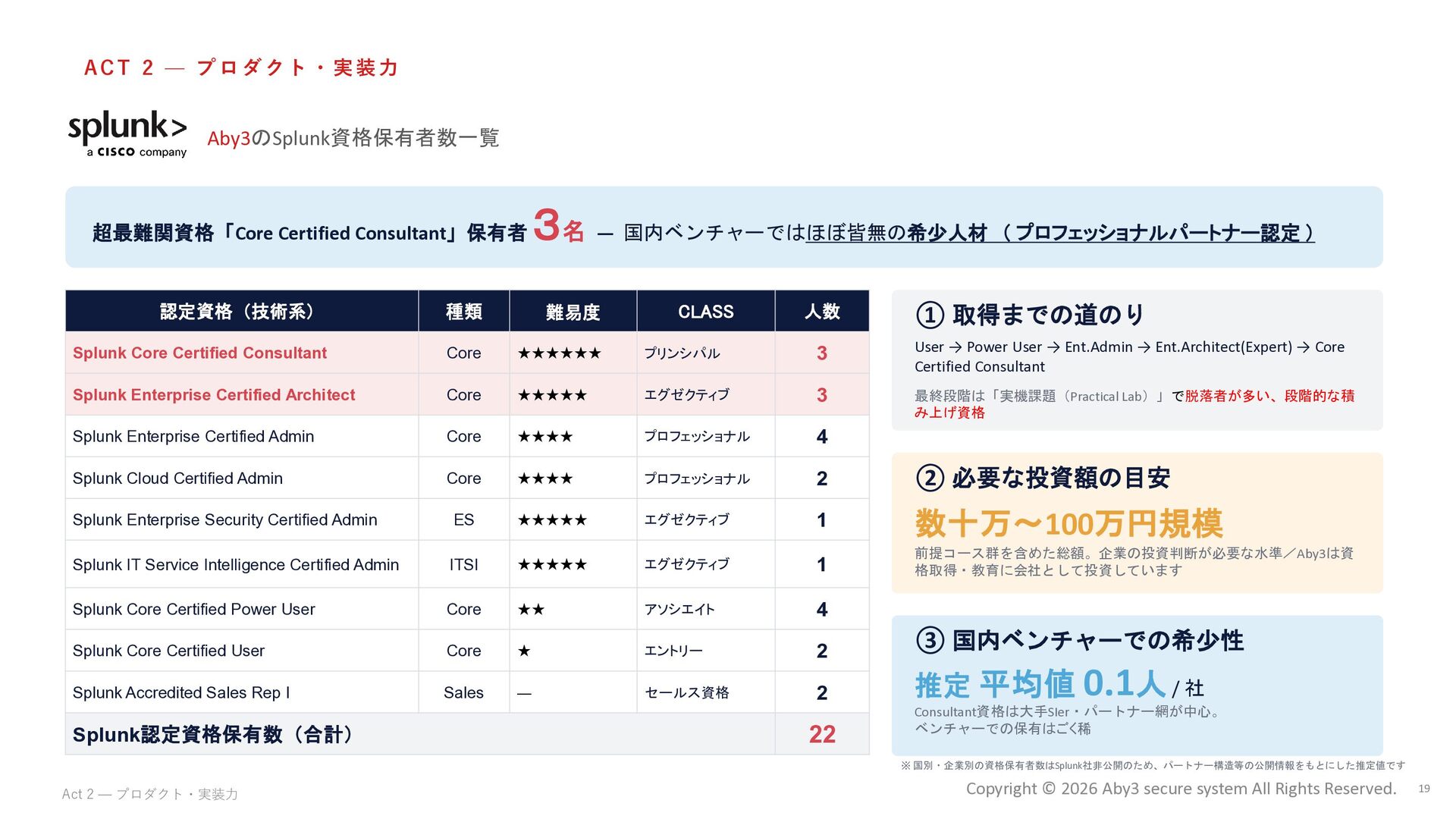Click the six-star rating for Core Certified Consultant
The image size is (1456, 819).
pyautogui.click(x=560, y=353)
